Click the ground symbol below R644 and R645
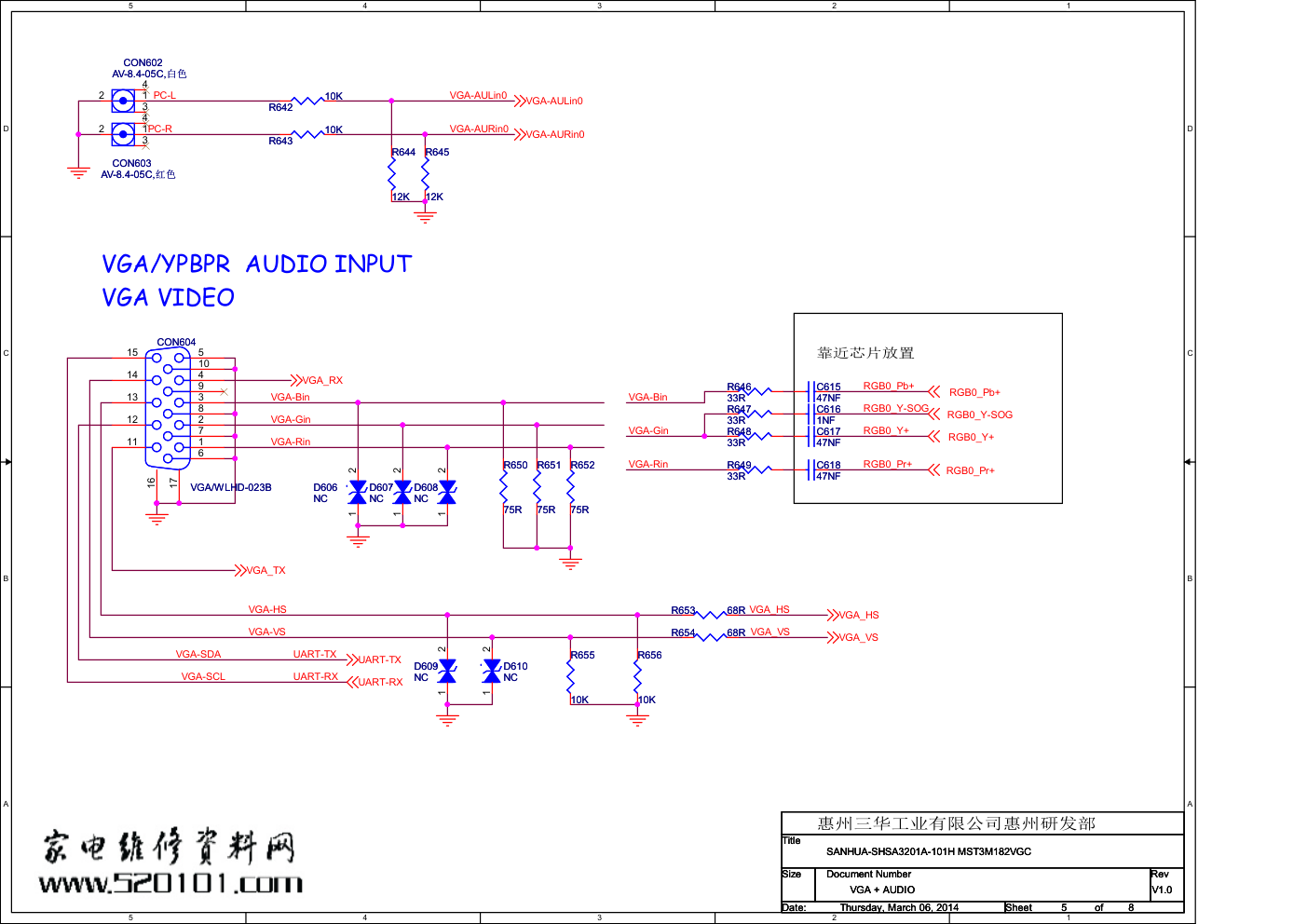This screenshot has width=1307, height=924. pos(425,216)
